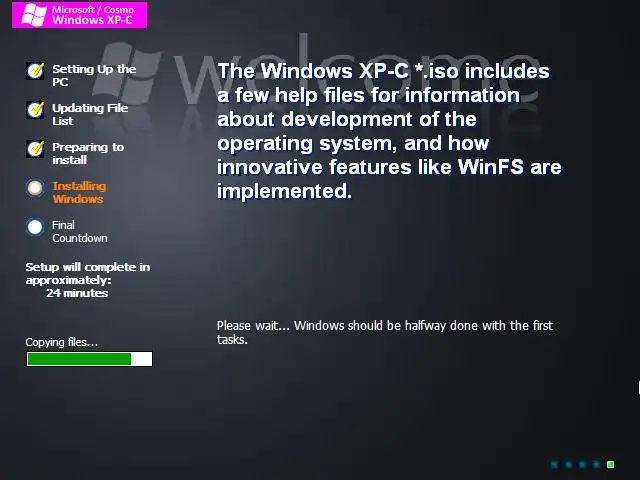Click the Setting Up the PC step label
Image resolution: width=640 pixels, height=480 pixels.
point(94,75)
